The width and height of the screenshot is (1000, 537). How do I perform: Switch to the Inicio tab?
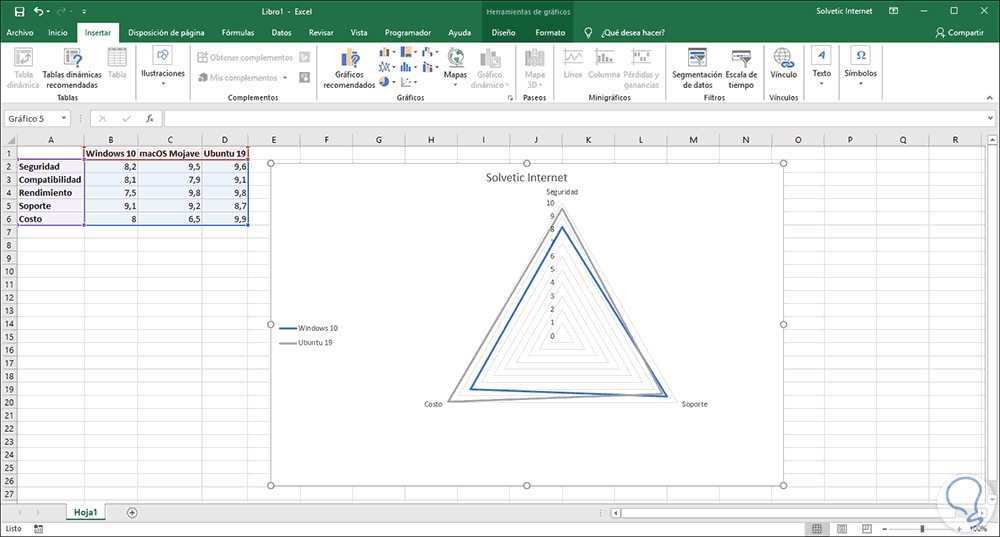tap(57, 33)
